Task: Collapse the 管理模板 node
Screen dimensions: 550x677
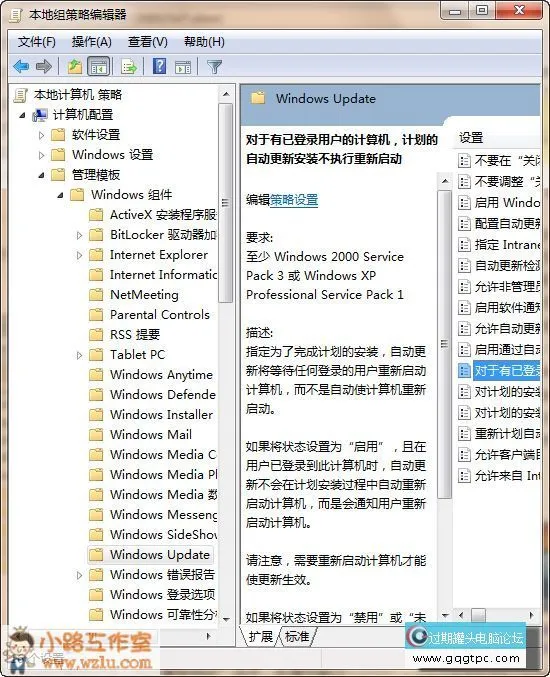Action: tap(41, 175)
